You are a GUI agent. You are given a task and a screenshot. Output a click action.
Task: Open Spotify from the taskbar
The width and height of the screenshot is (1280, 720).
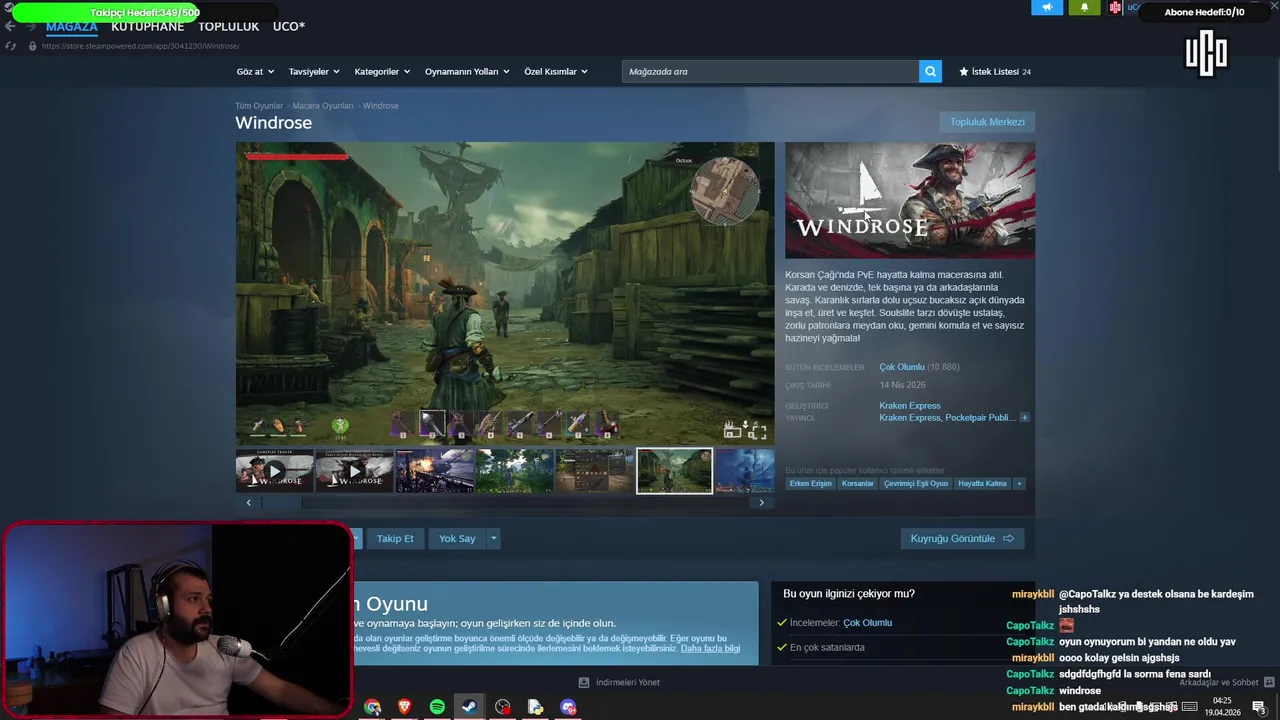point(437,707)
